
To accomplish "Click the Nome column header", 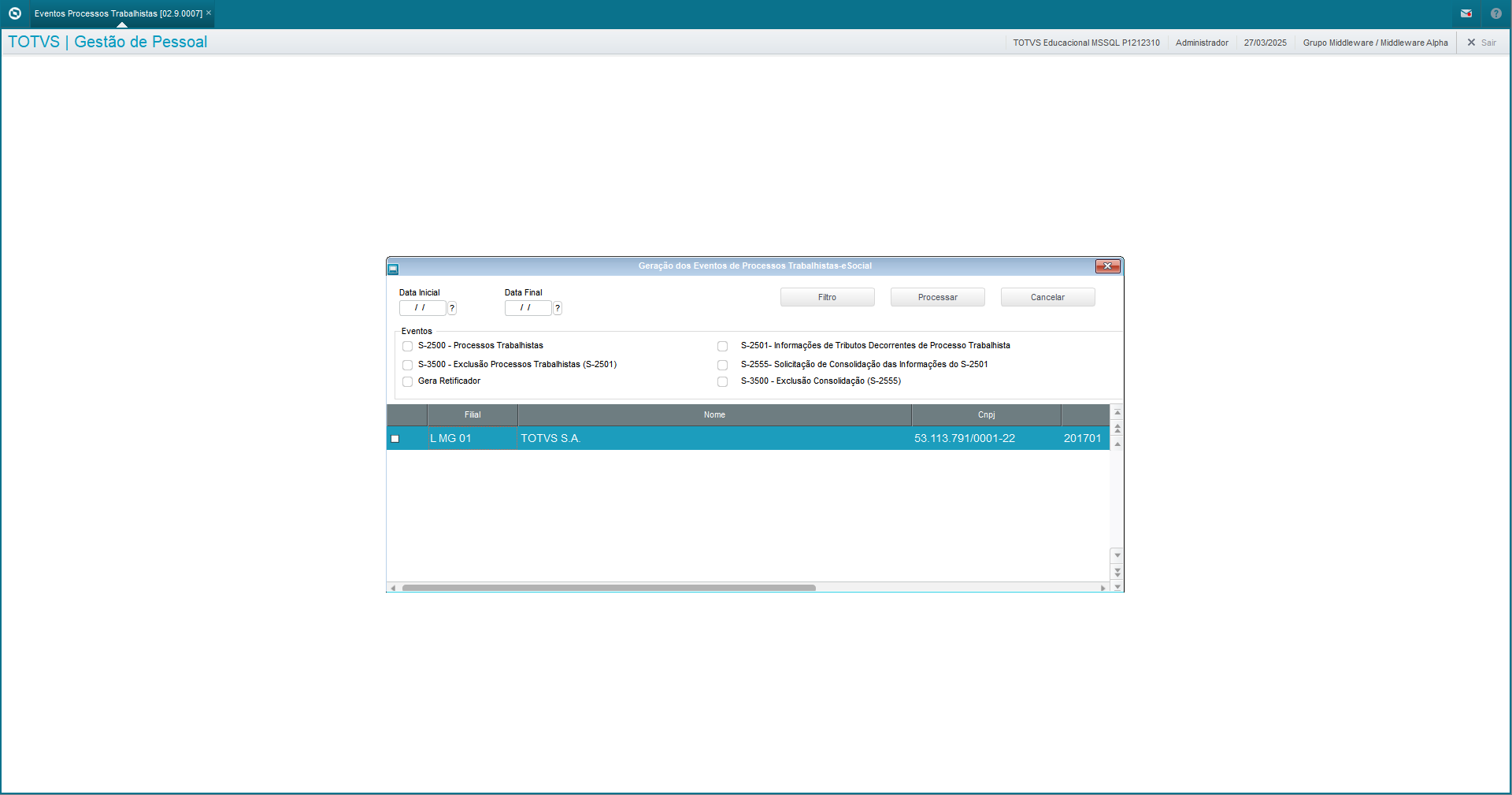I will 714,415.
